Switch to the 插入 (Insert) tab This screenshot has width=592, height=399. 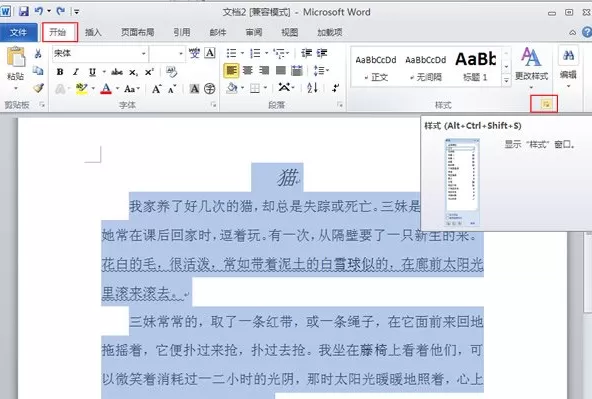tap(93, 32)
